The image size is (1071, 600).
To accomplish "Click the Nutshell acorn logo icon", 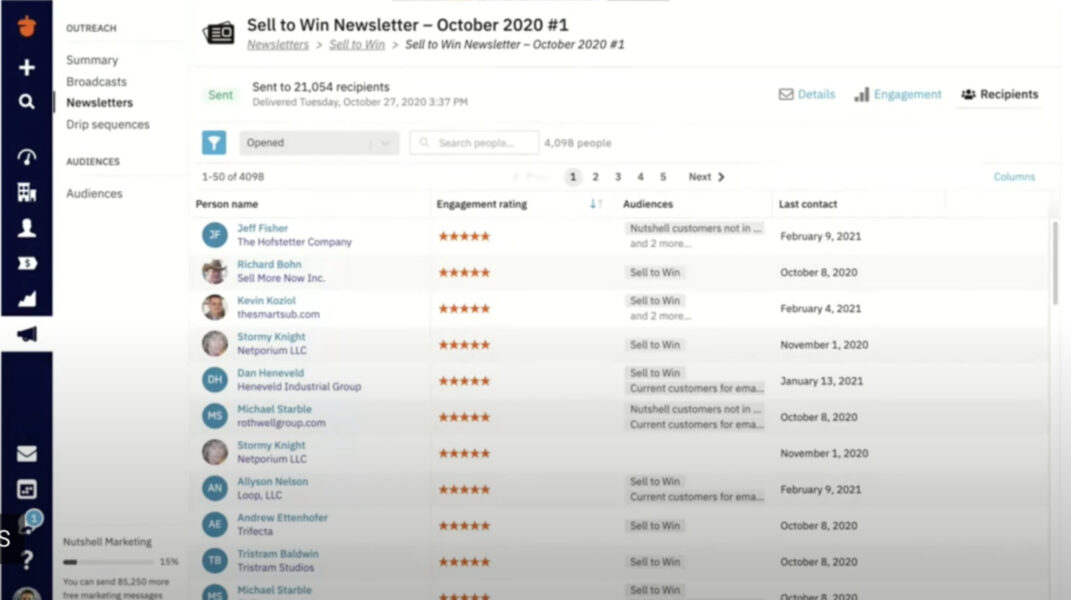I will click(x=27, y=26).
